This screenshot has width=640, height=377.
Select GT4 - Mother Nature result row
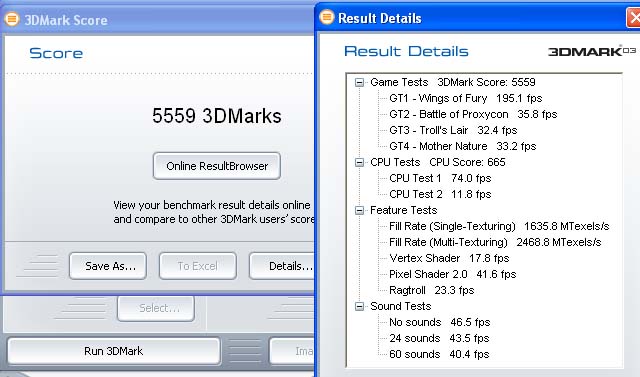[x=462, y=146]
